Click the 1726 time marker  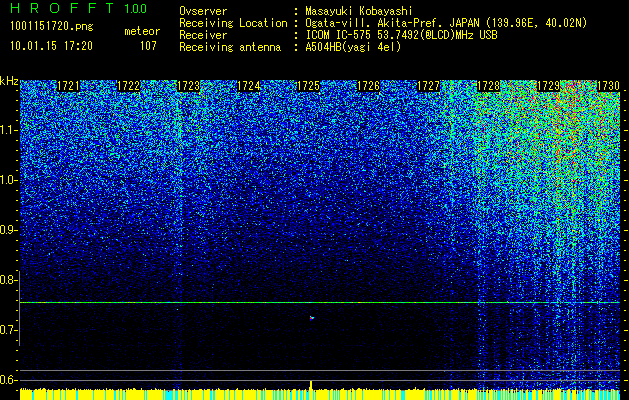369,86
